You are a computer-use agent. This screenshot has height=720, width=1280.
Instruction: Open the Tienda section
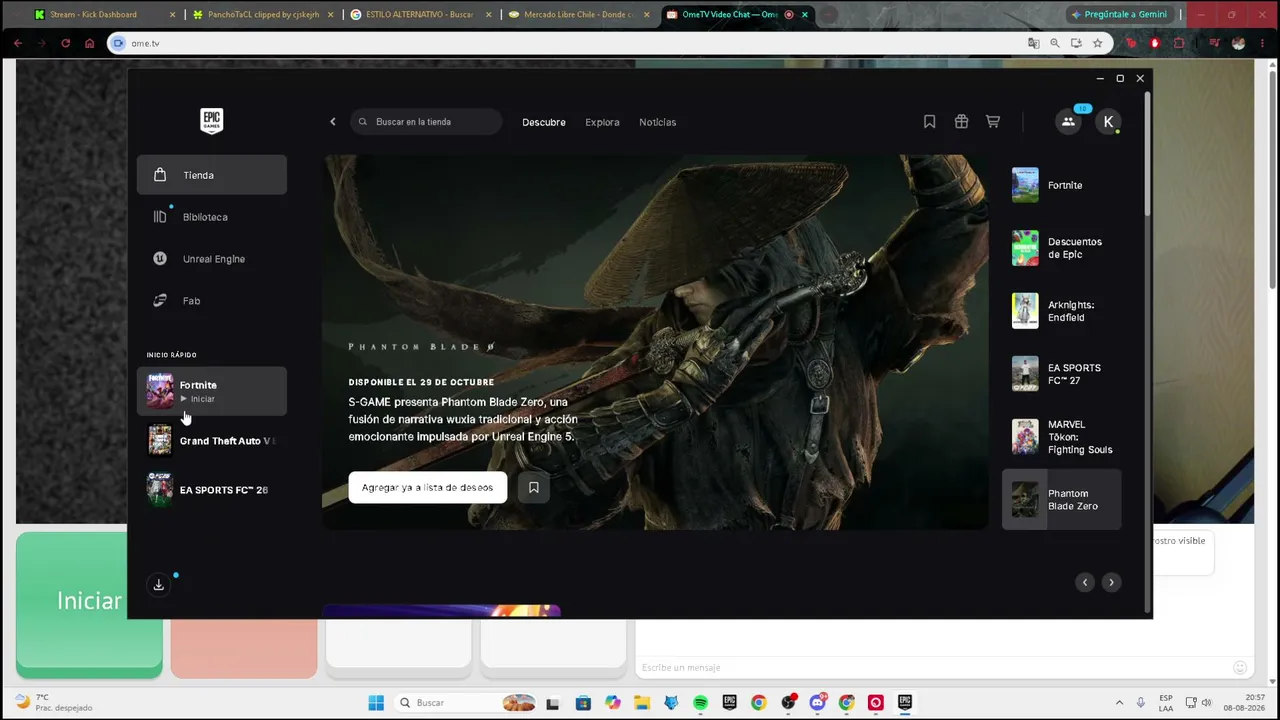tap(212, 175)
